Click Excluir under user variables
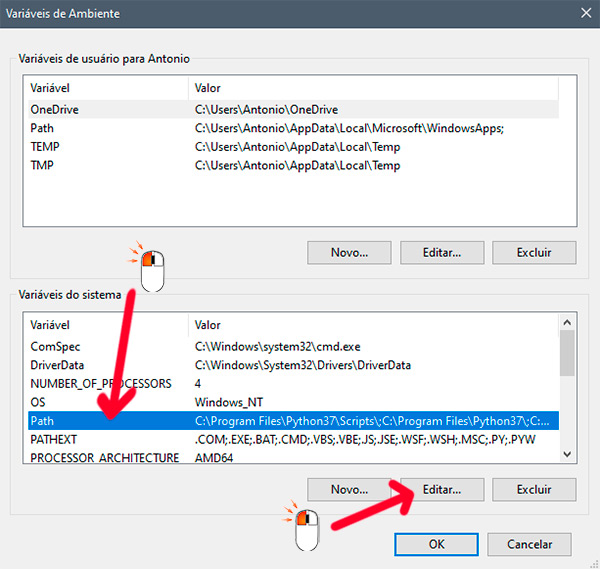Image resolution: width=600 pixels, height=569 pixels. click(534, 253)
